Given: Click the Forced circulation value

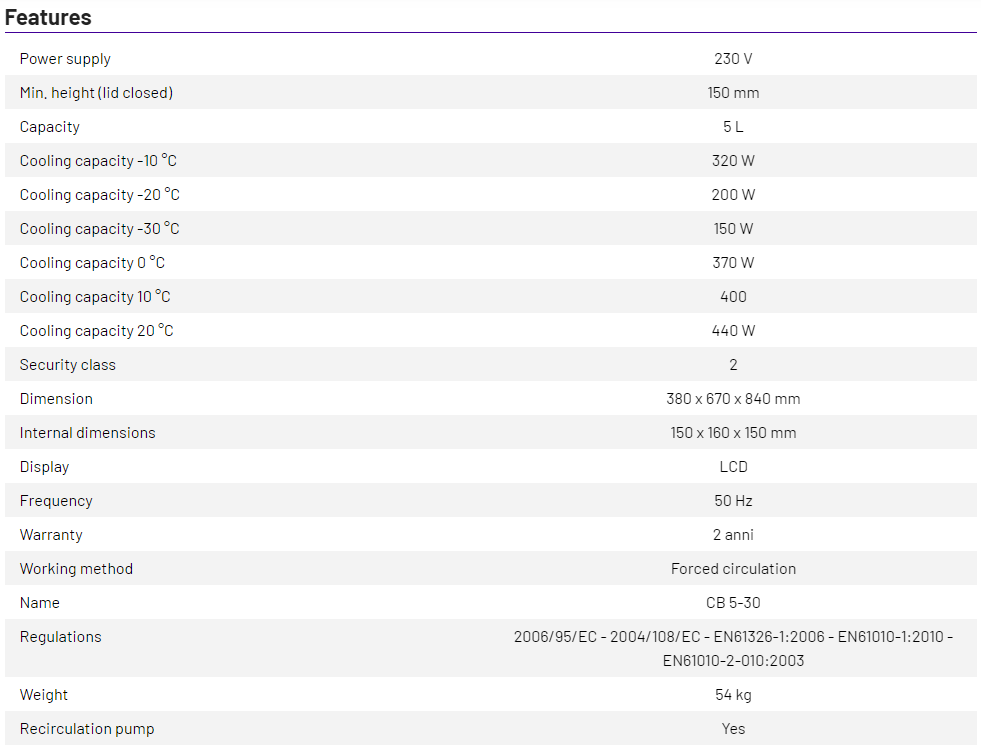Looking at the screenshot, I should (733, 569).
